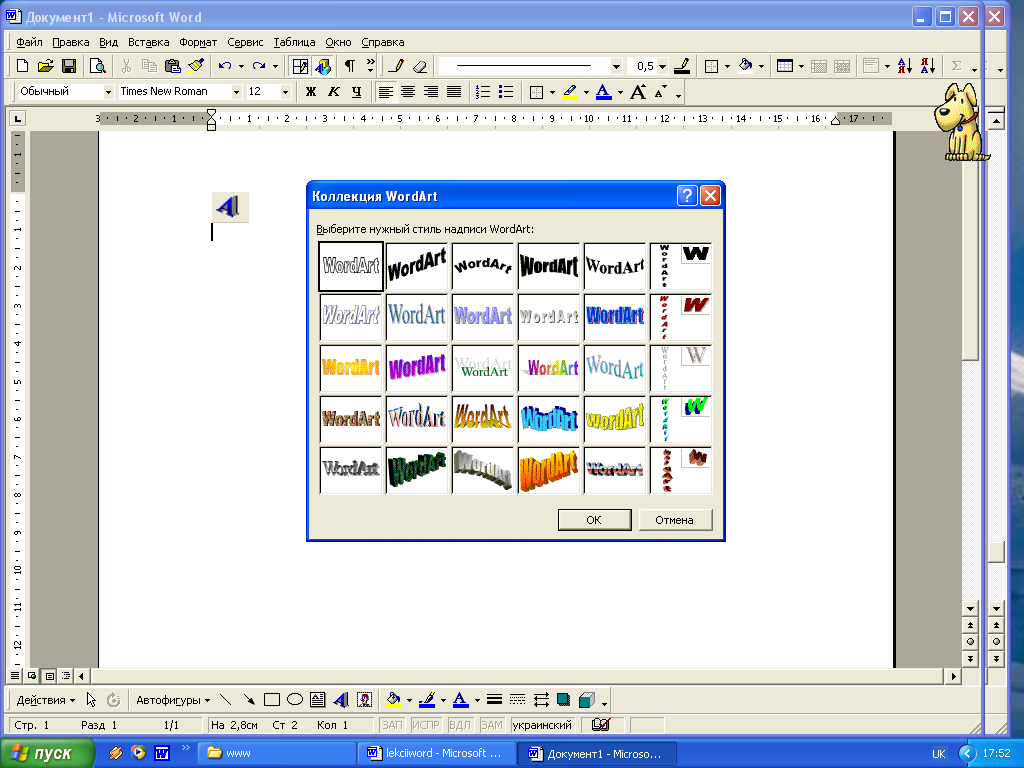Viewport: 1024px width, 768px height.
Task: Toggle Align Right paragraph button
Action: 431,92
